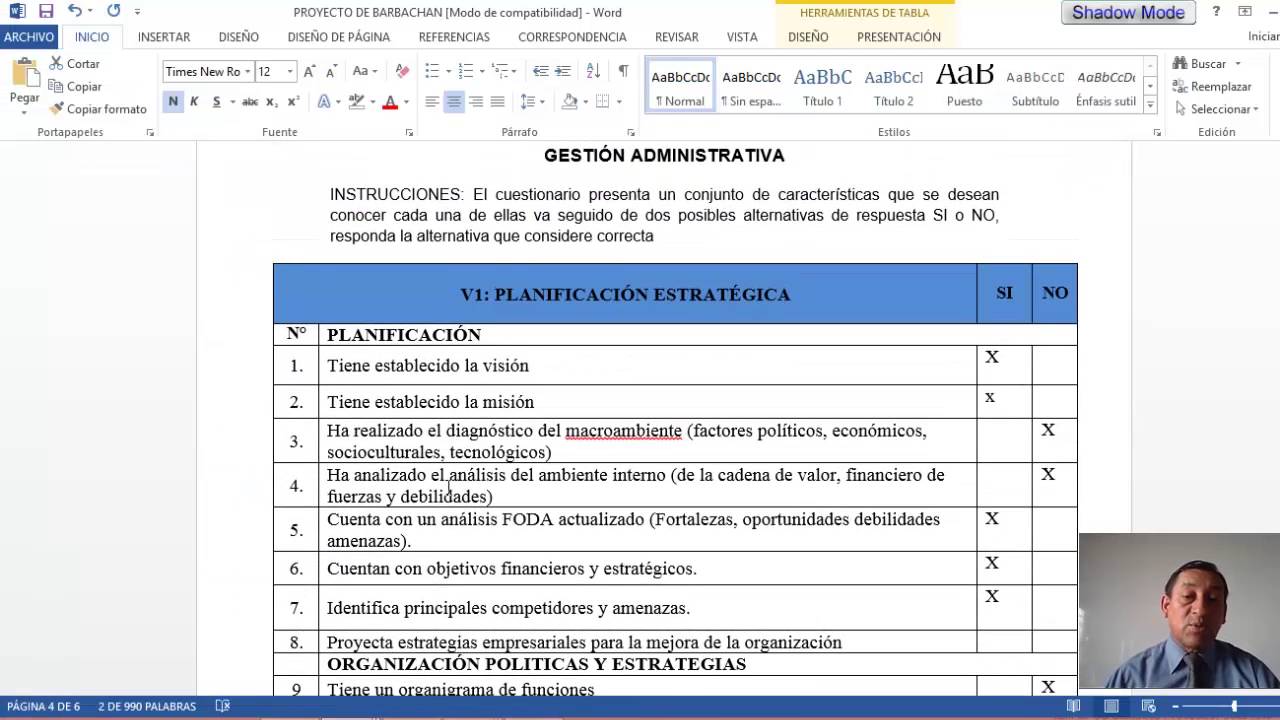
Task: Apply numbered list formatting
Action: coord(465,71)
